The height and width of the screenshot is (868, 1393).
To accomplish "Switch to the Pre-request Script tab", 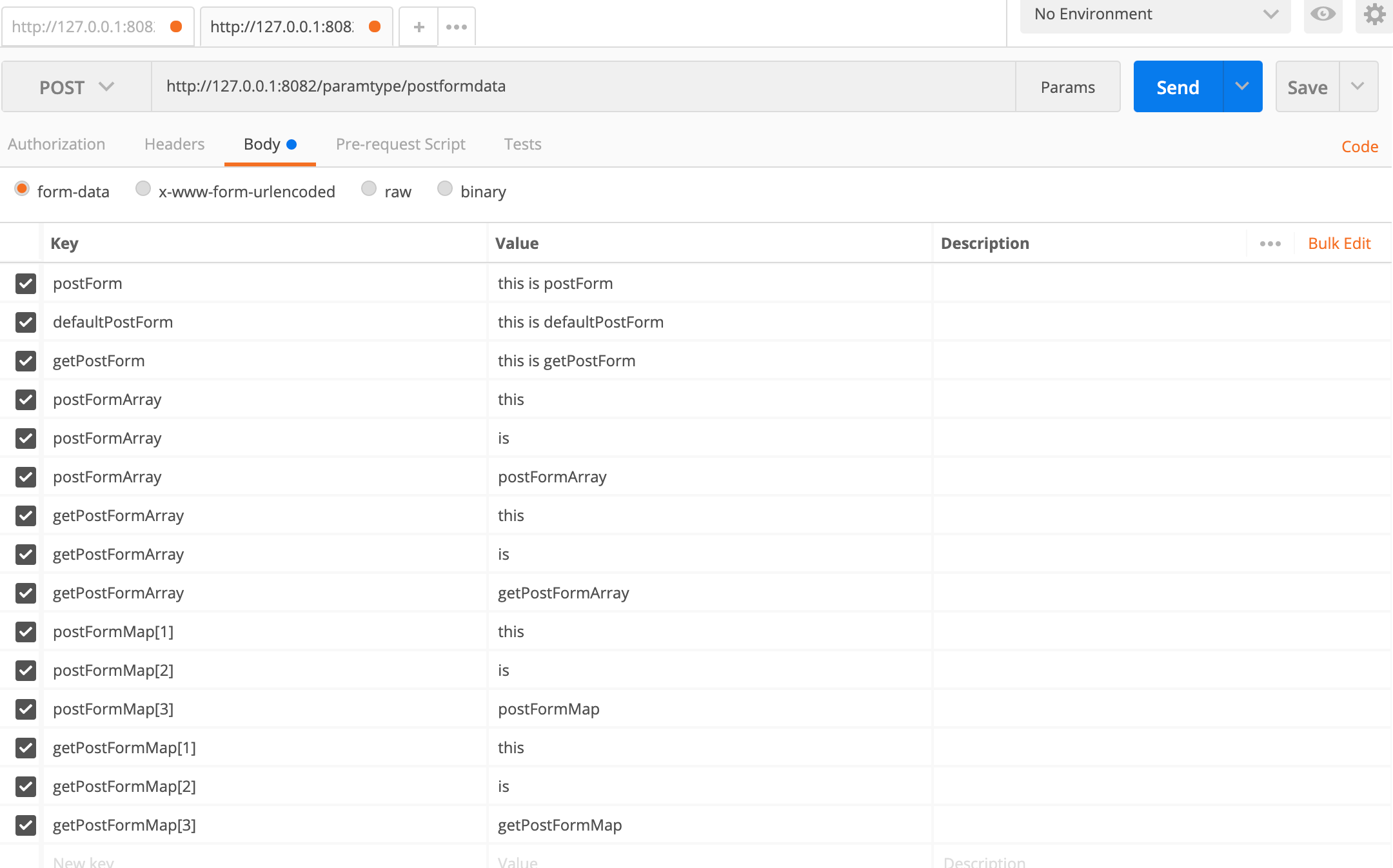I will pyautogui.click(x=400, y=144).
